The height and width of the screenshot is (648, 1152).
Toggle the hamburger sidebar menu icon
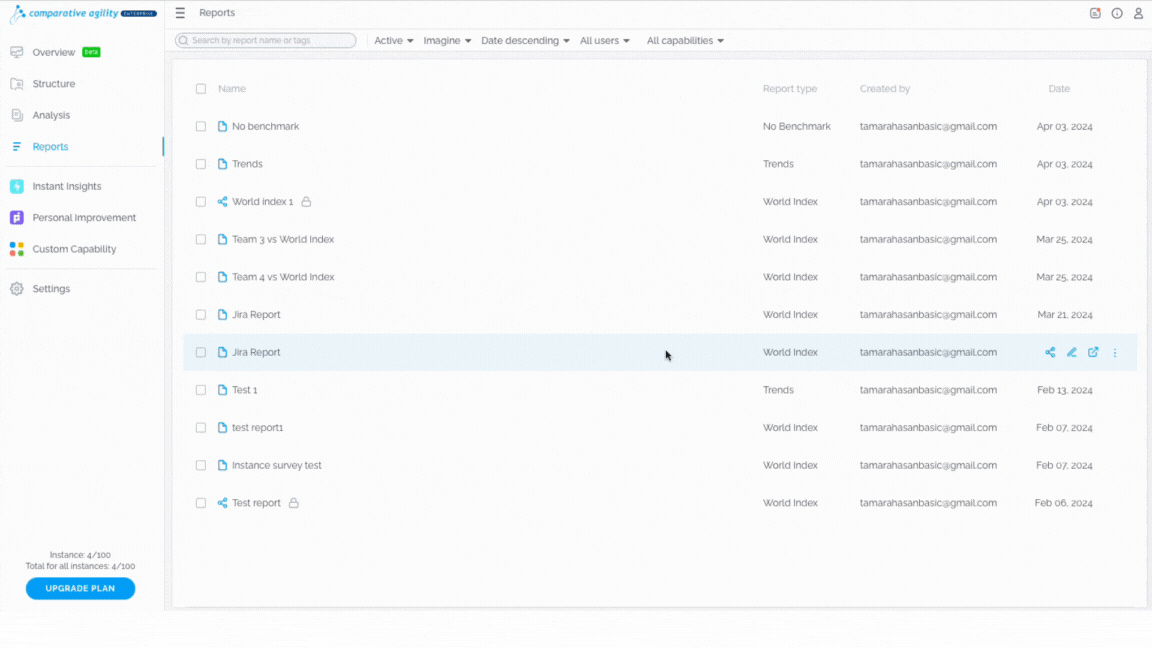(180, 13)
